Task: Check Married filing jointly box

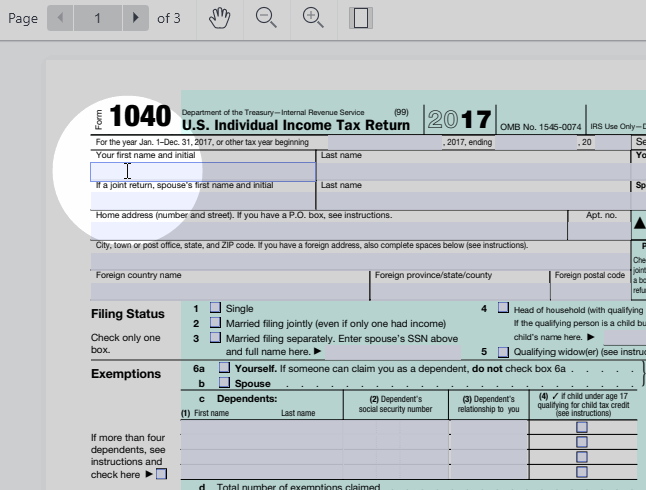Action: pos(215,324)
